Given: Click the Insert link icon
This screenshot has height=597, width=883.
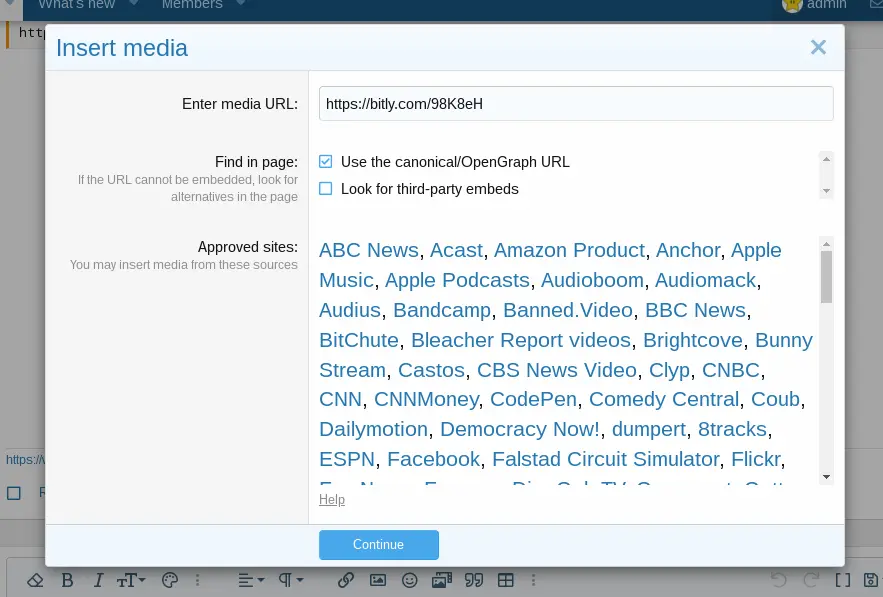Looking at the screenshot, I should pyautogui.click(x=345, y=580).
